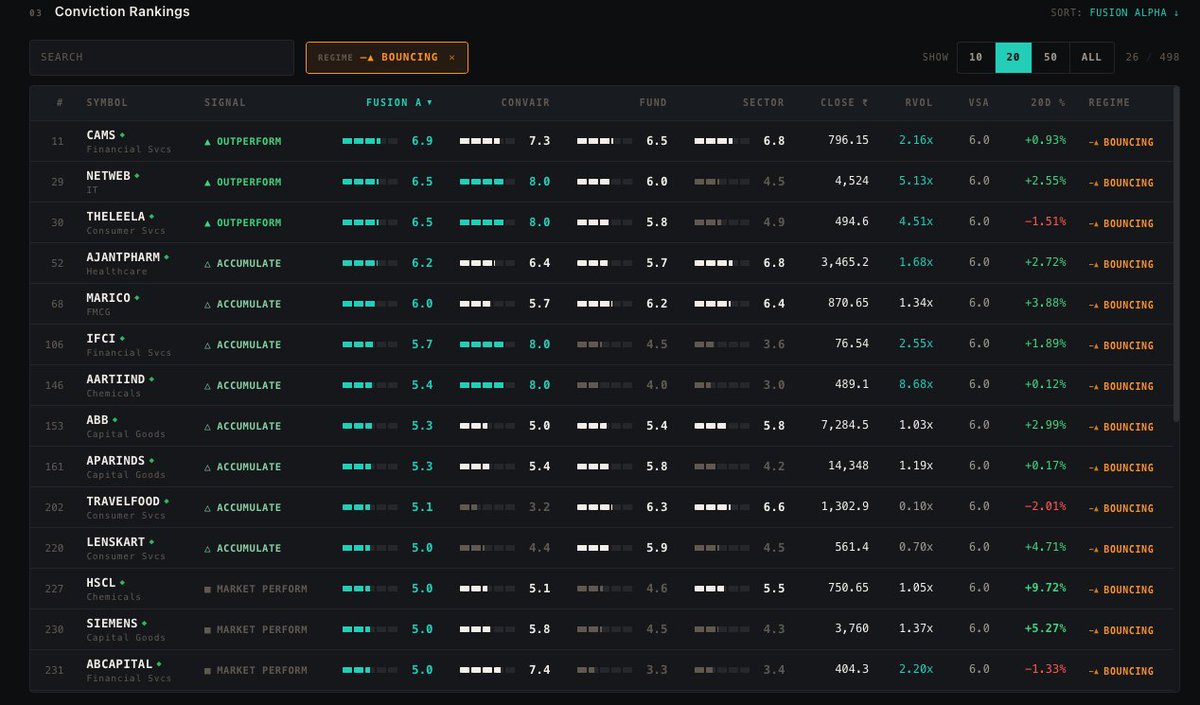Select the 20 rows option
The width and height of the screenshot is (1200, 705).
(1013, 57)
